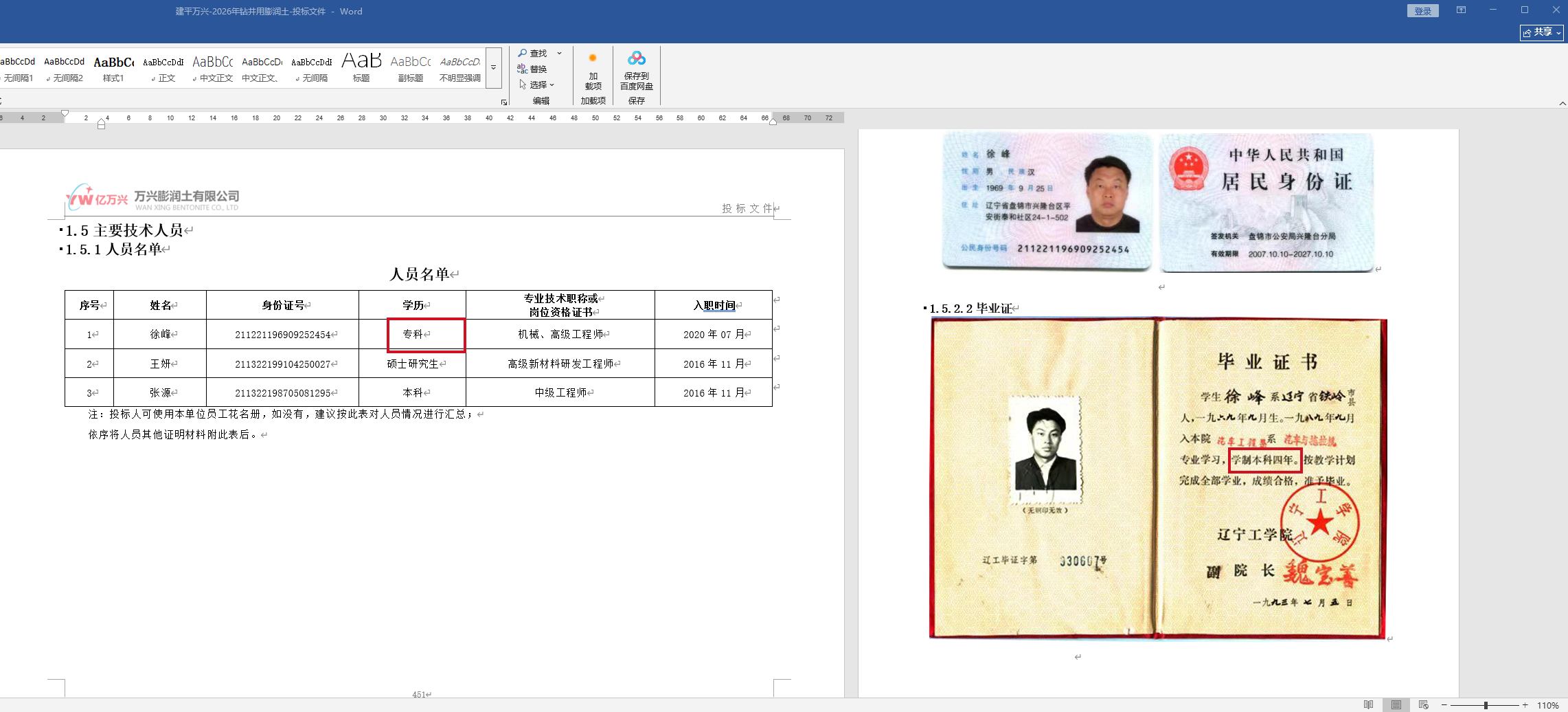The width and height of the screenshot is (1568, 712).
Task: Collapse the ribbon with the chevron
Action: (1563, 103)
